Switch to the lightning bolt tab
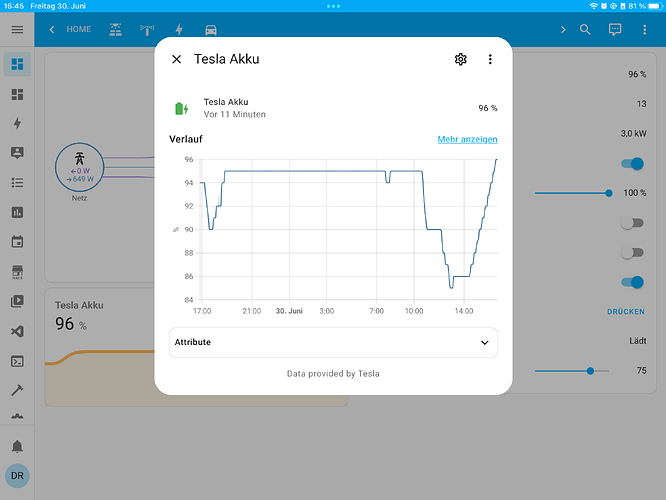 pos(179,29)
